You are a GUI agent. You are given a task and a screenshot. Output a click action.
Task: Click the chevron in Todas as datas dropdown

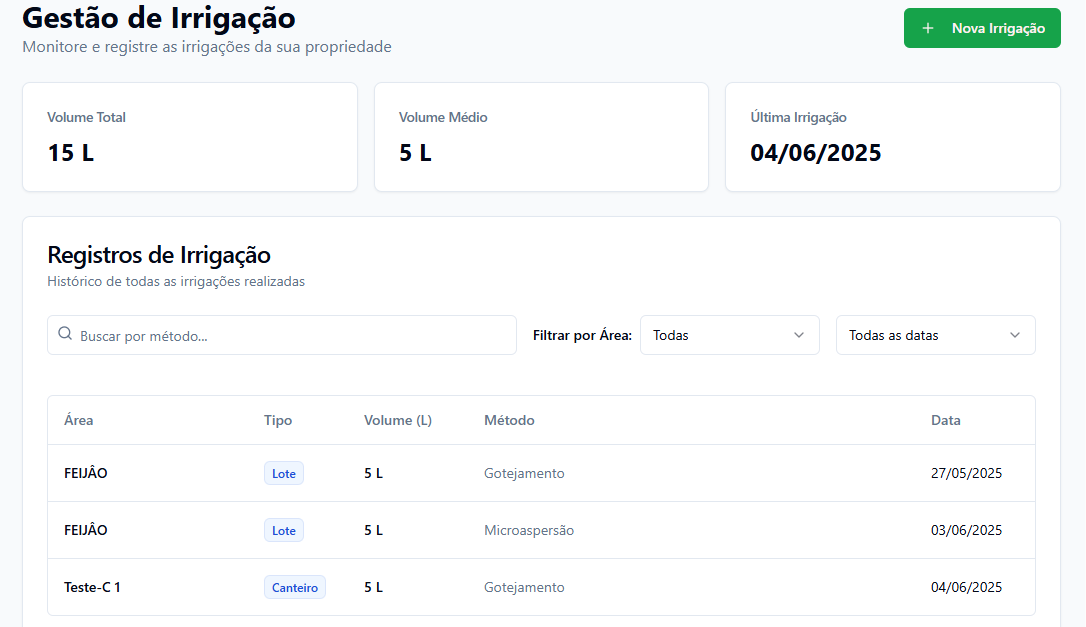(1015, 335)
